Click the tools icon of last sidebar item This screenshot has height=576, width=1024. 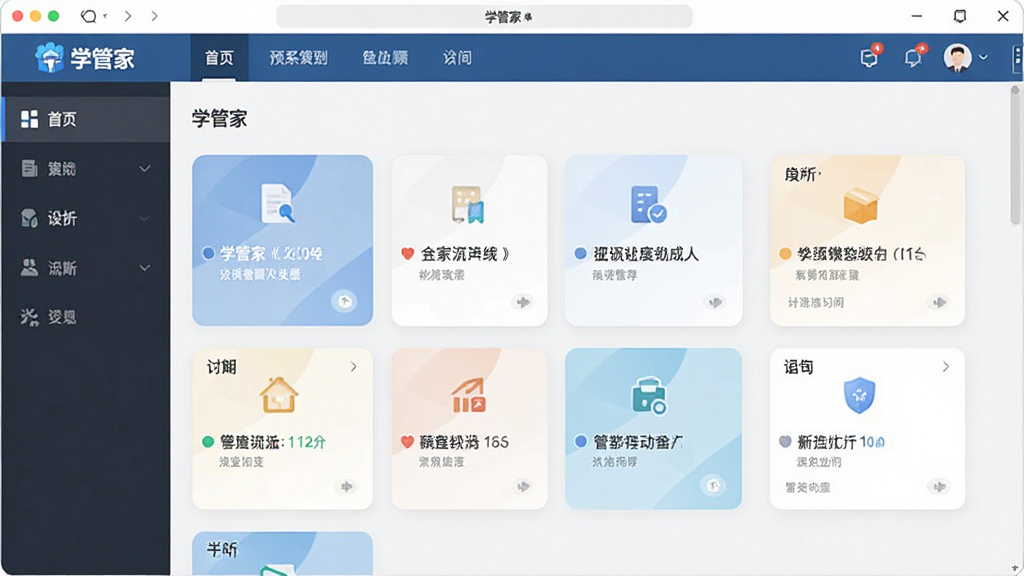tap(29, 317)
